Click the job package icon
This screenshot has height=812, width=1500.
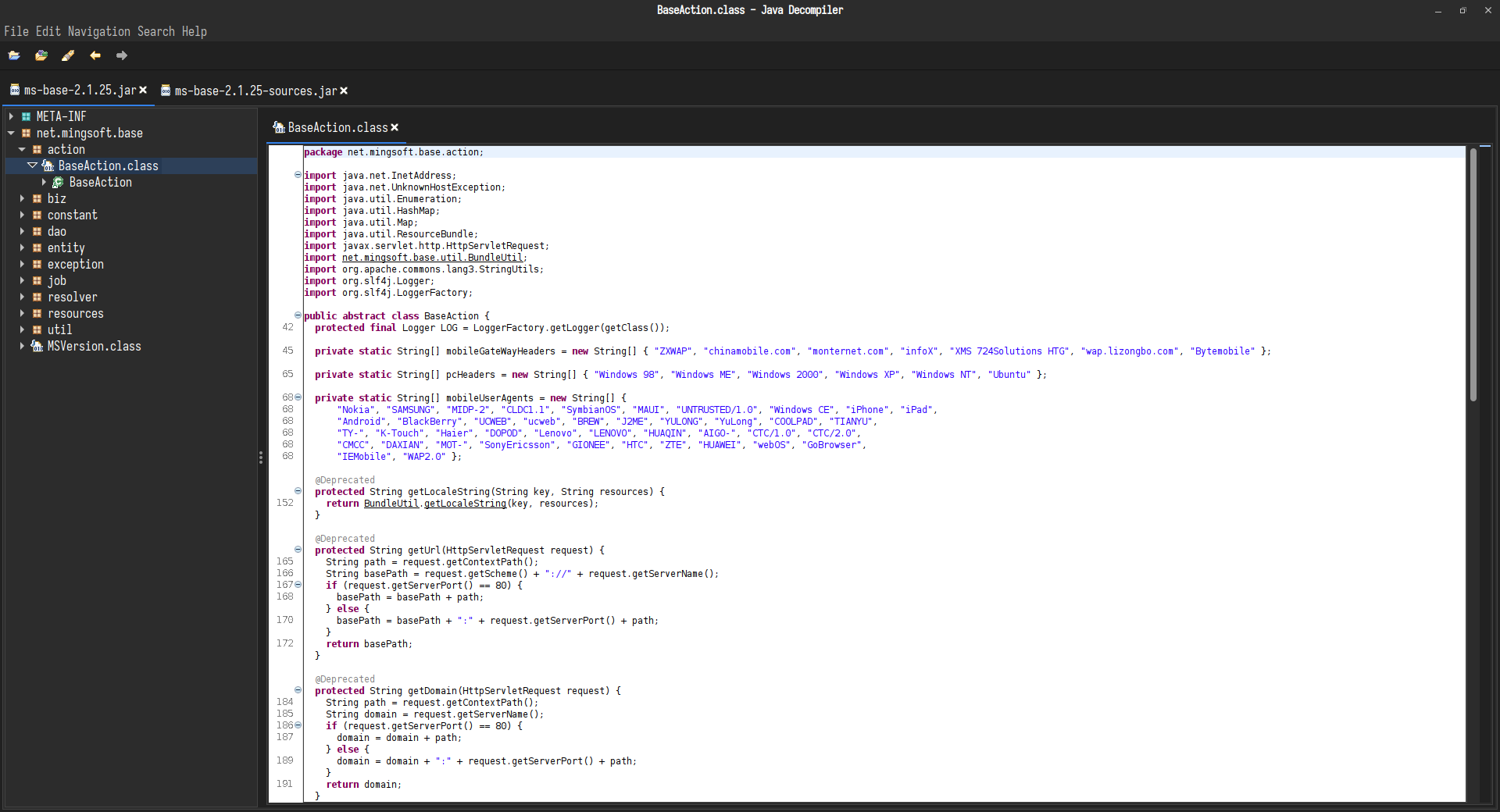pos(37,280)
